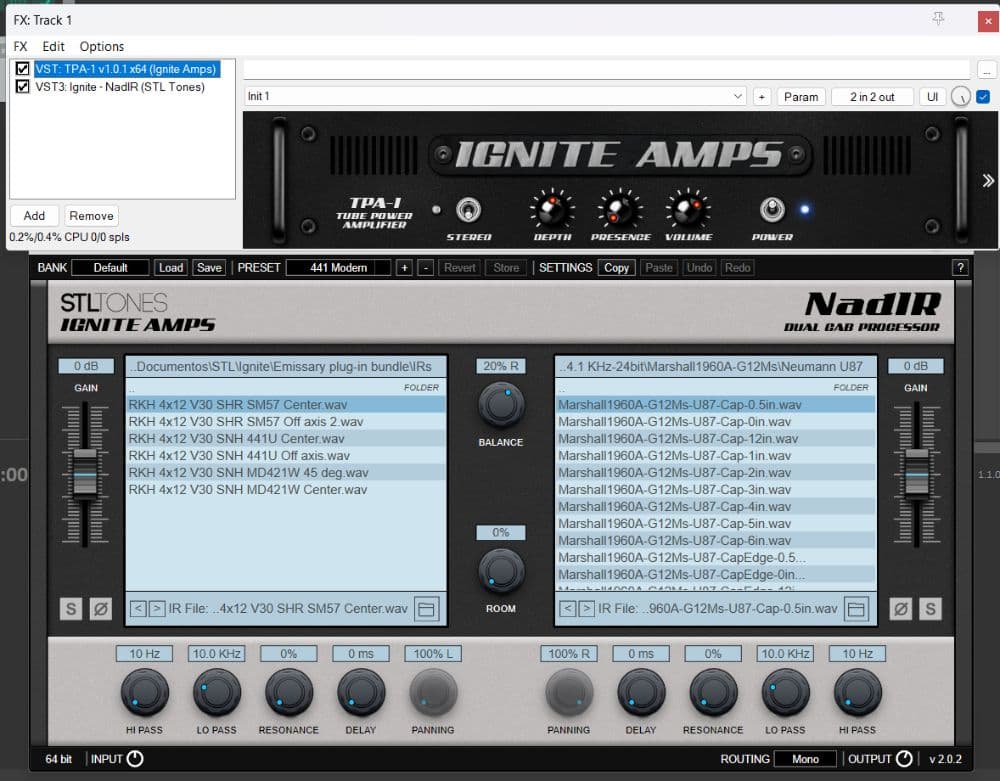The width and height of the screenshot is (1000, 781).
Task: Click the plus button beside Init 1 preset
Action: (x=761, y=97)
